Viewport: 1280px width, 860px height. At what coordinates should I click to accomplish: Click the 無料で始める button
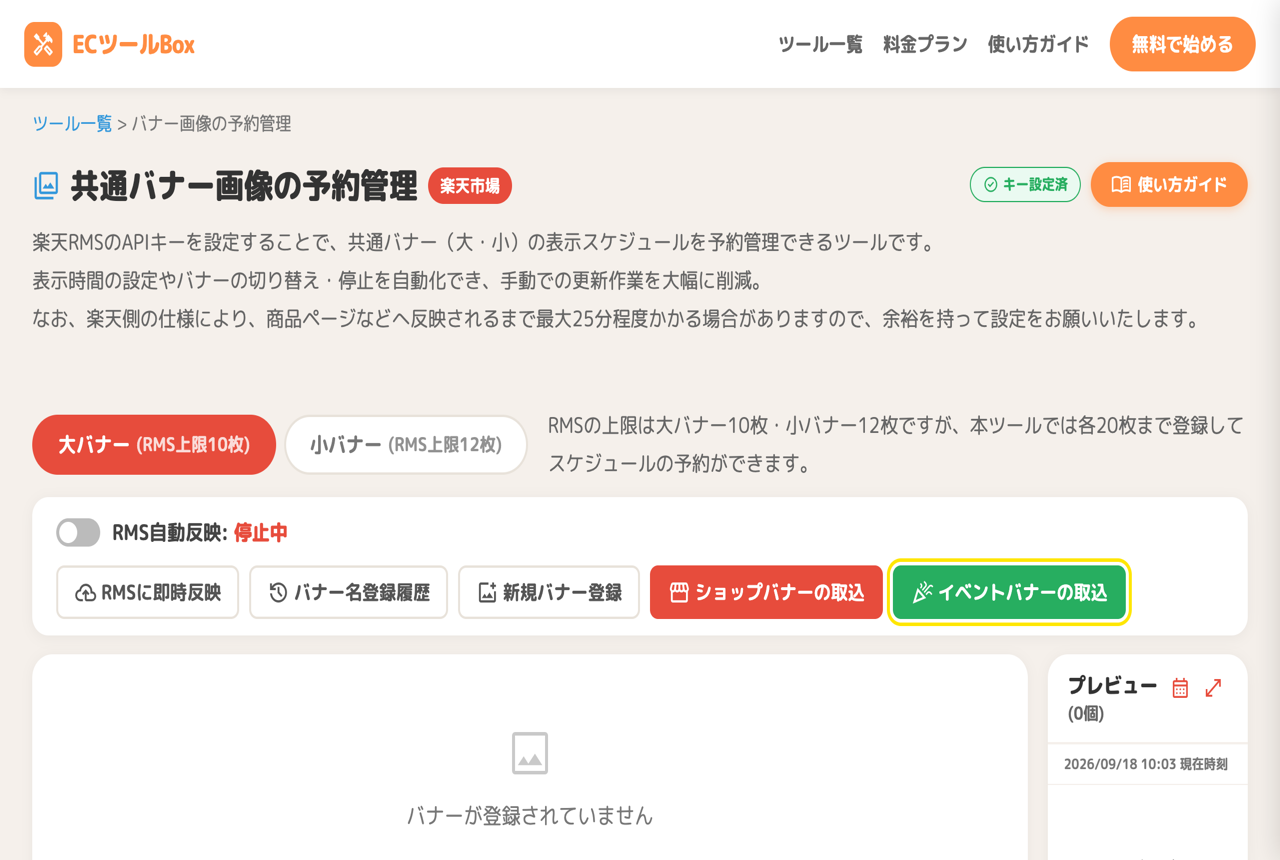click(1182, 44)
